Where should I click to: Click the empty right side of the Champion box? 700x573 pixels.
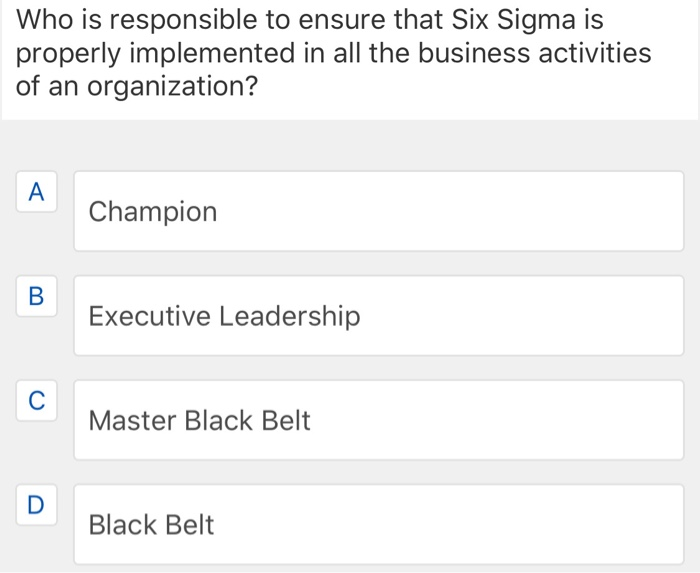pos(560,211)
